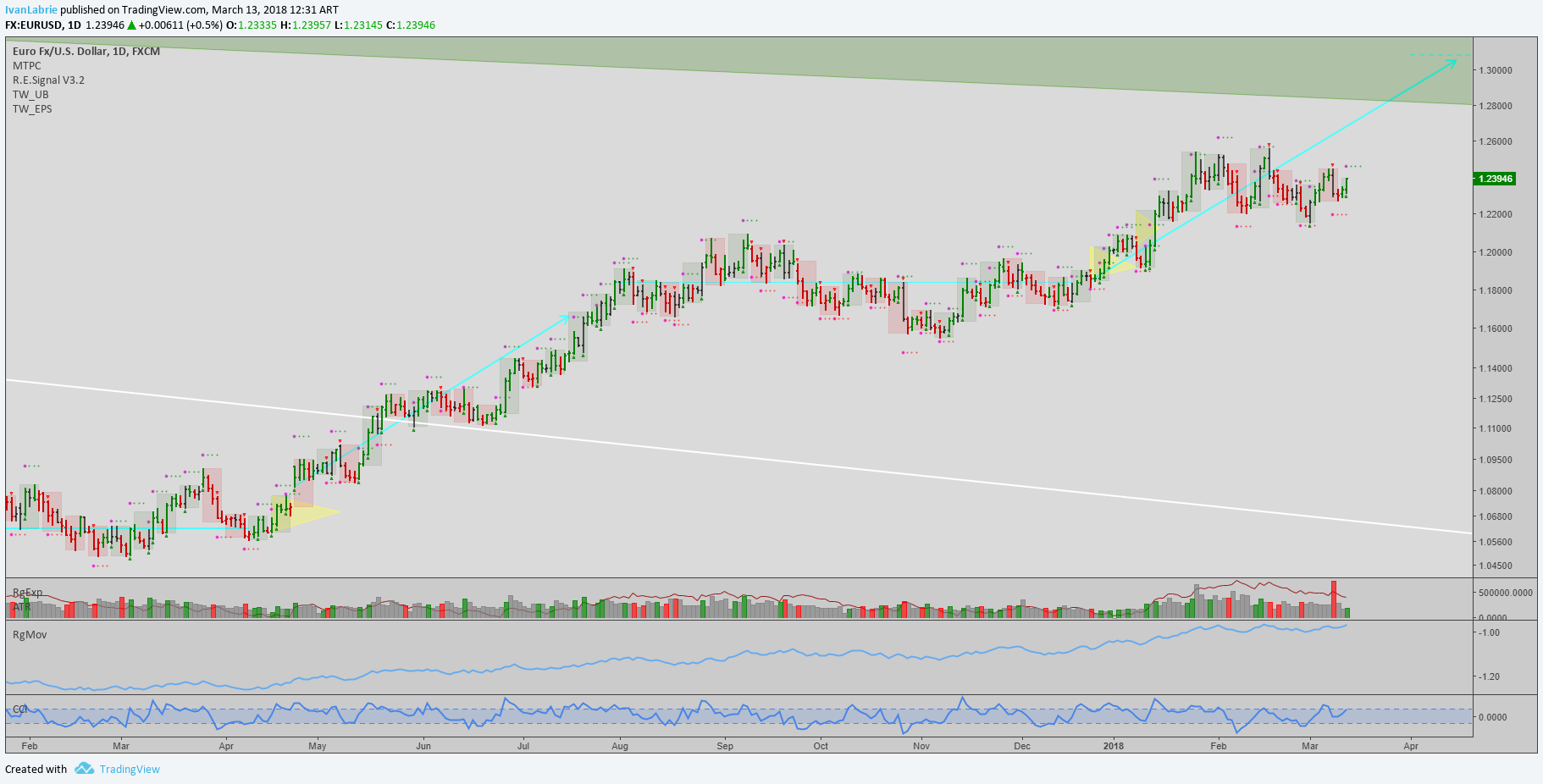Click the 1.04500 price axis label
This screenshot has height=784, width=1543.
(x=1496, y=566)
